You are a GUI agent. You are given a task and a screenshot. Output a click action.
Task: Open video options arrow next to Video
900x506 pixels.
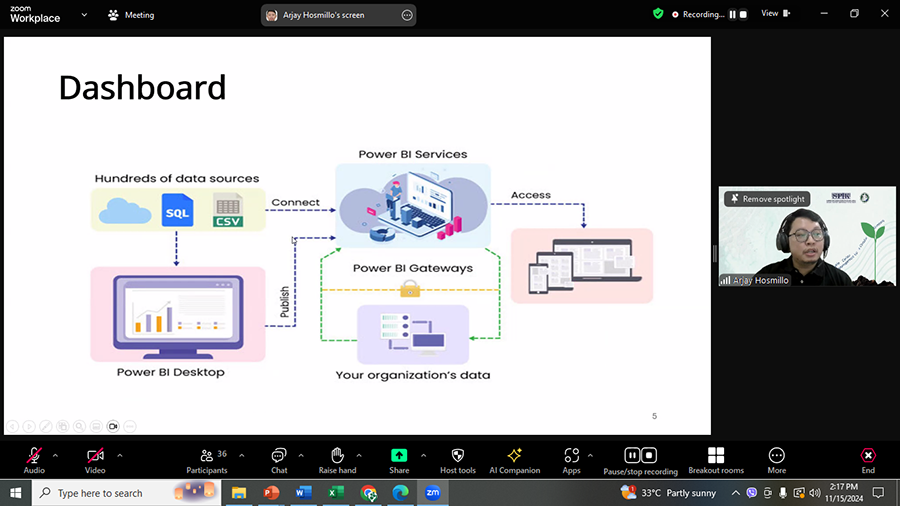click(x=119, y=456)
